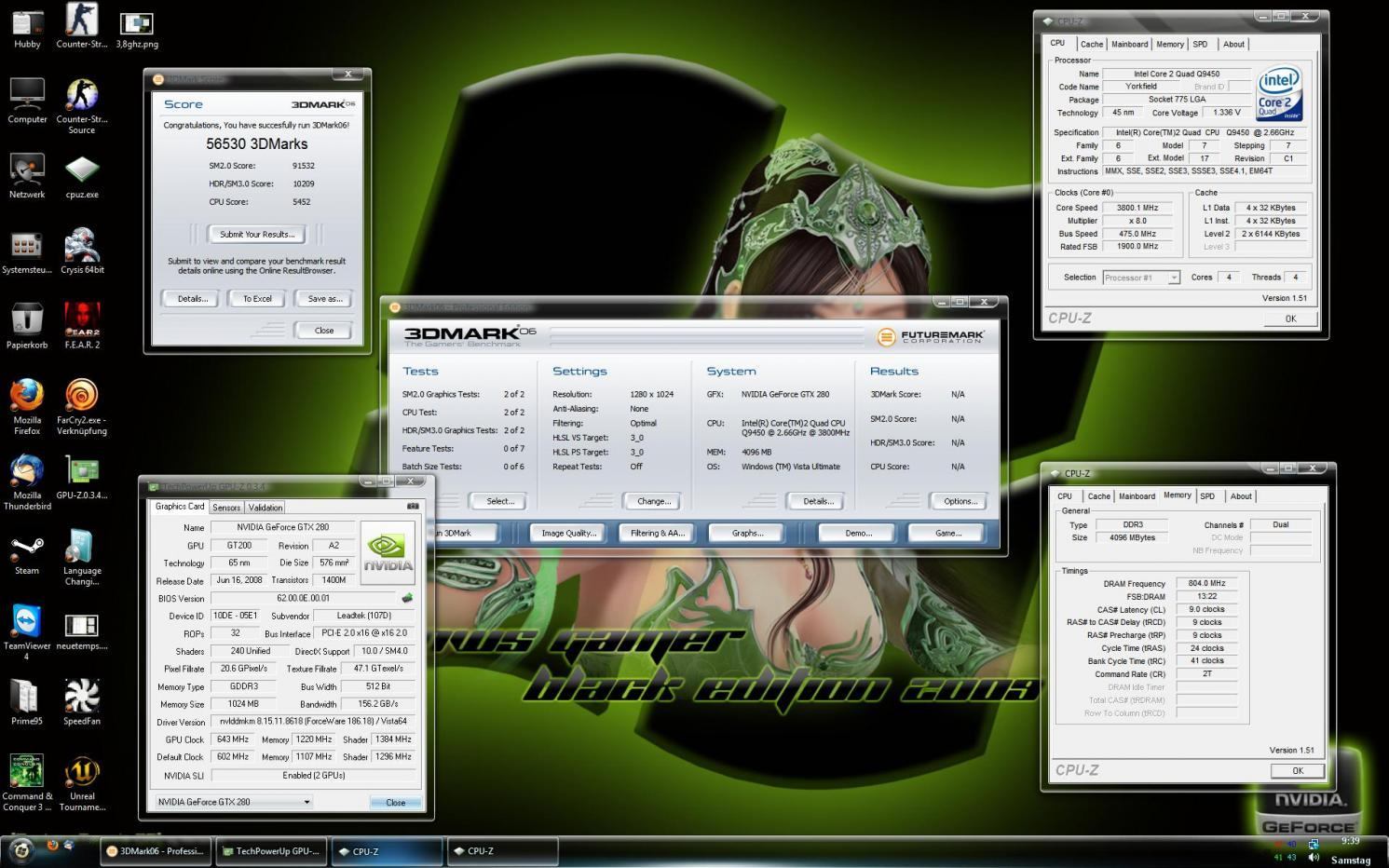Click network icon in system tray
The width and height of the screenshot is (1389, 868).
click(1313, 844)
